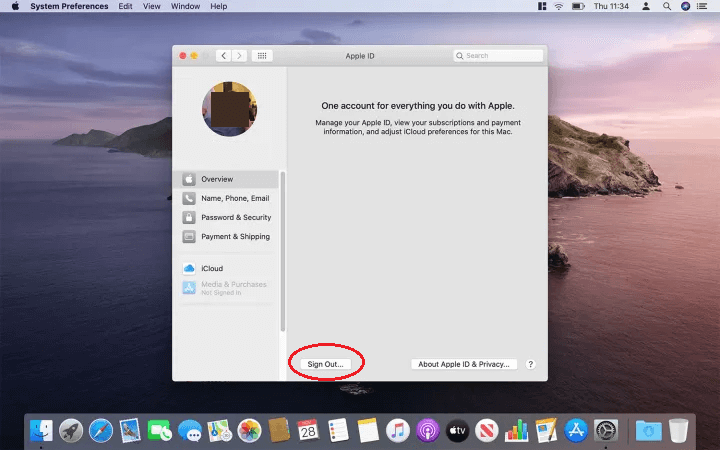This screenshot has height=450, width=720.
Task: Open Apple TV app from Dock
Action: (x=457, y=431)
